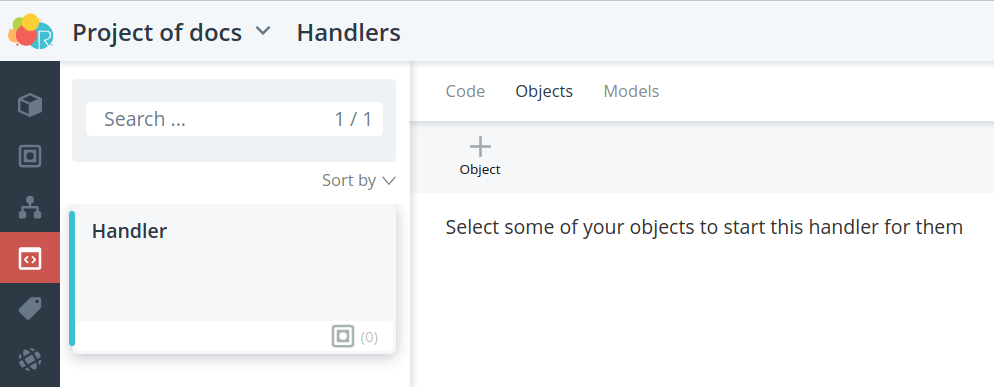
Task: Click the Object label button
Action: pos(480,169)
